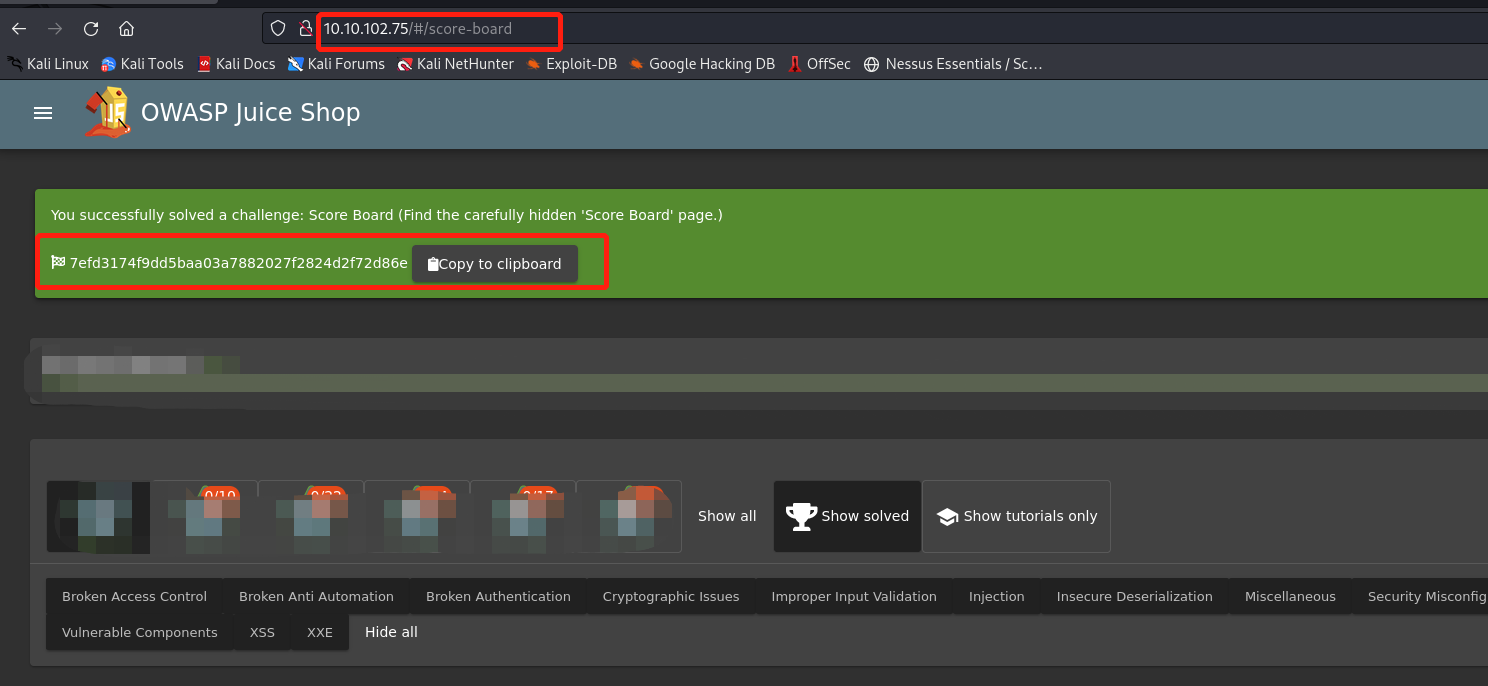Screen dimensions: 1488x686
Task: Open Google Hacking DB bookmark
Action: click(x=702, y=64)
